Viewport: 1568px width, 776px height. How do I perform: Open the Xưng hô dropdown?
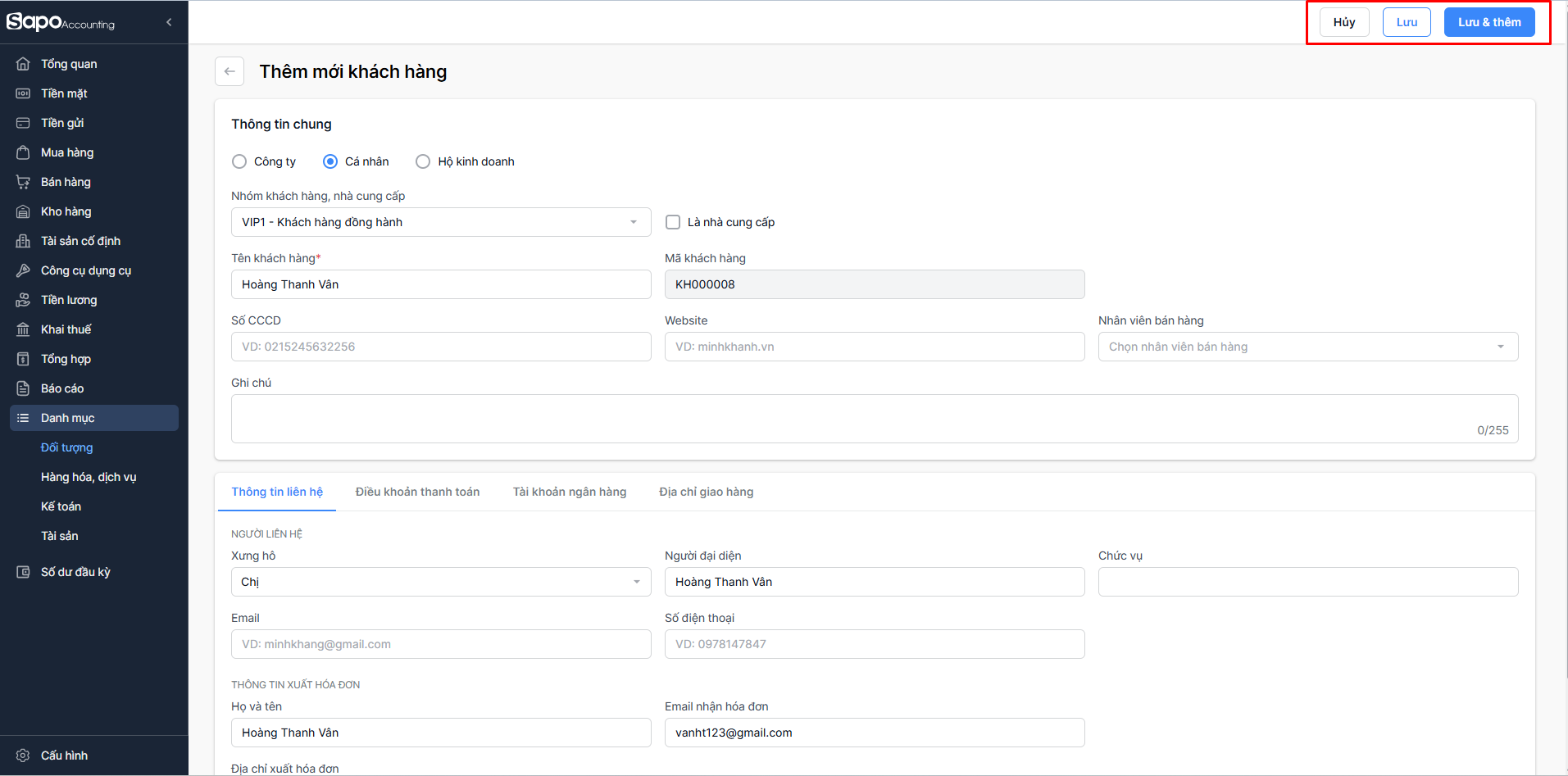441,582
